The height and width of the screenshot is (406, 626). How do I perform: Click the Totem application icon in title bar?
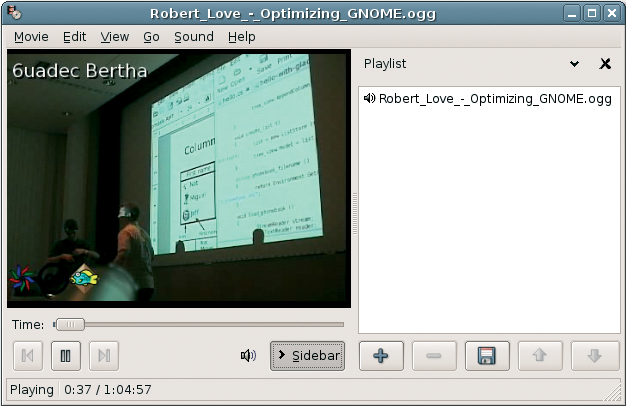[x=14, y=13]
